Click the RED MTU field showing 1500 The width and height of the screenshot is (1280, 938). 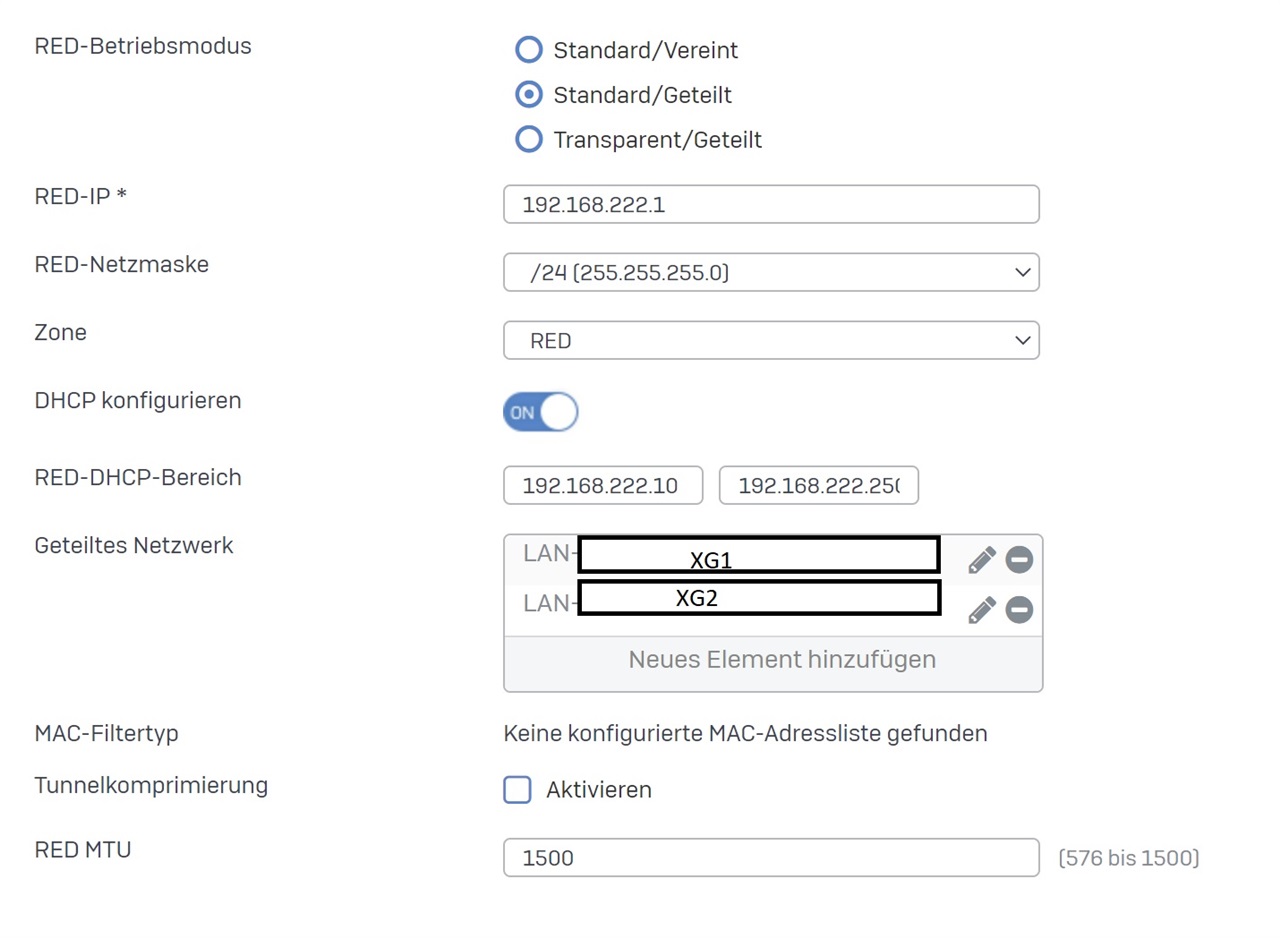(x=770, y=858)
